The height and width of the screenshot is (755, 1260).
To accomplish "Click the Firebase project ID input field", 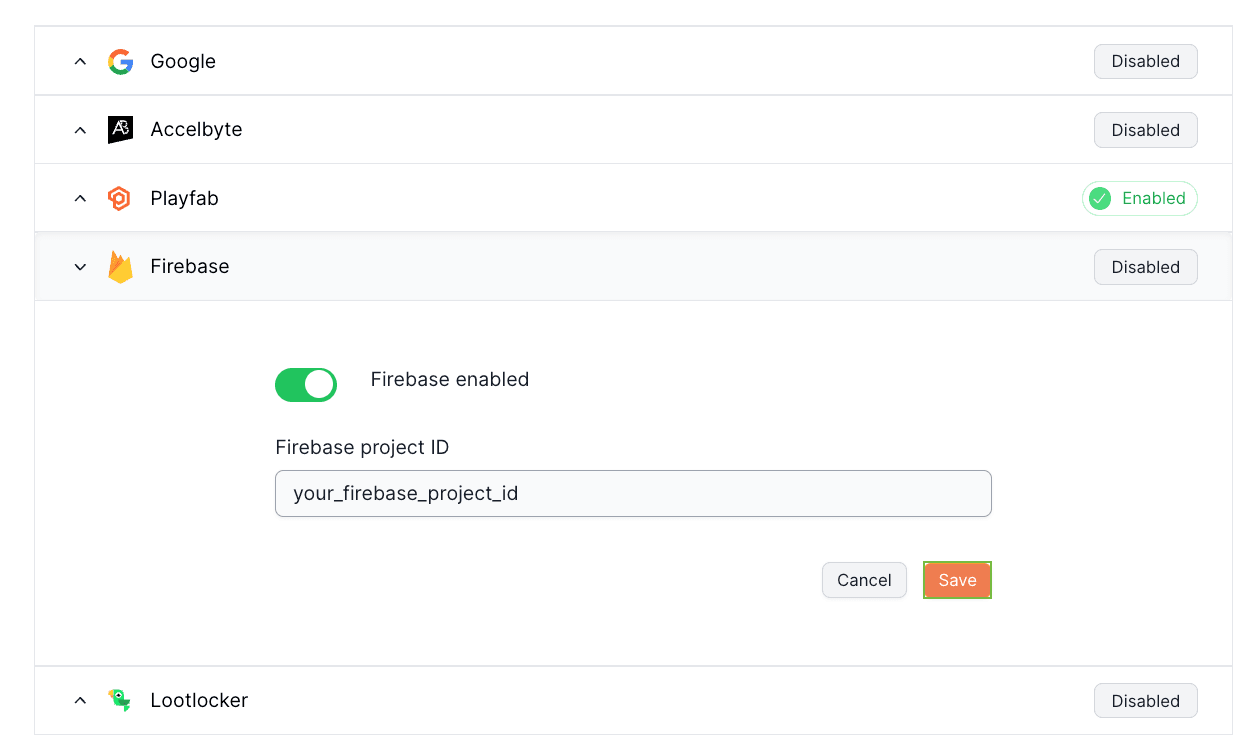I will click(x=633, y=493).
